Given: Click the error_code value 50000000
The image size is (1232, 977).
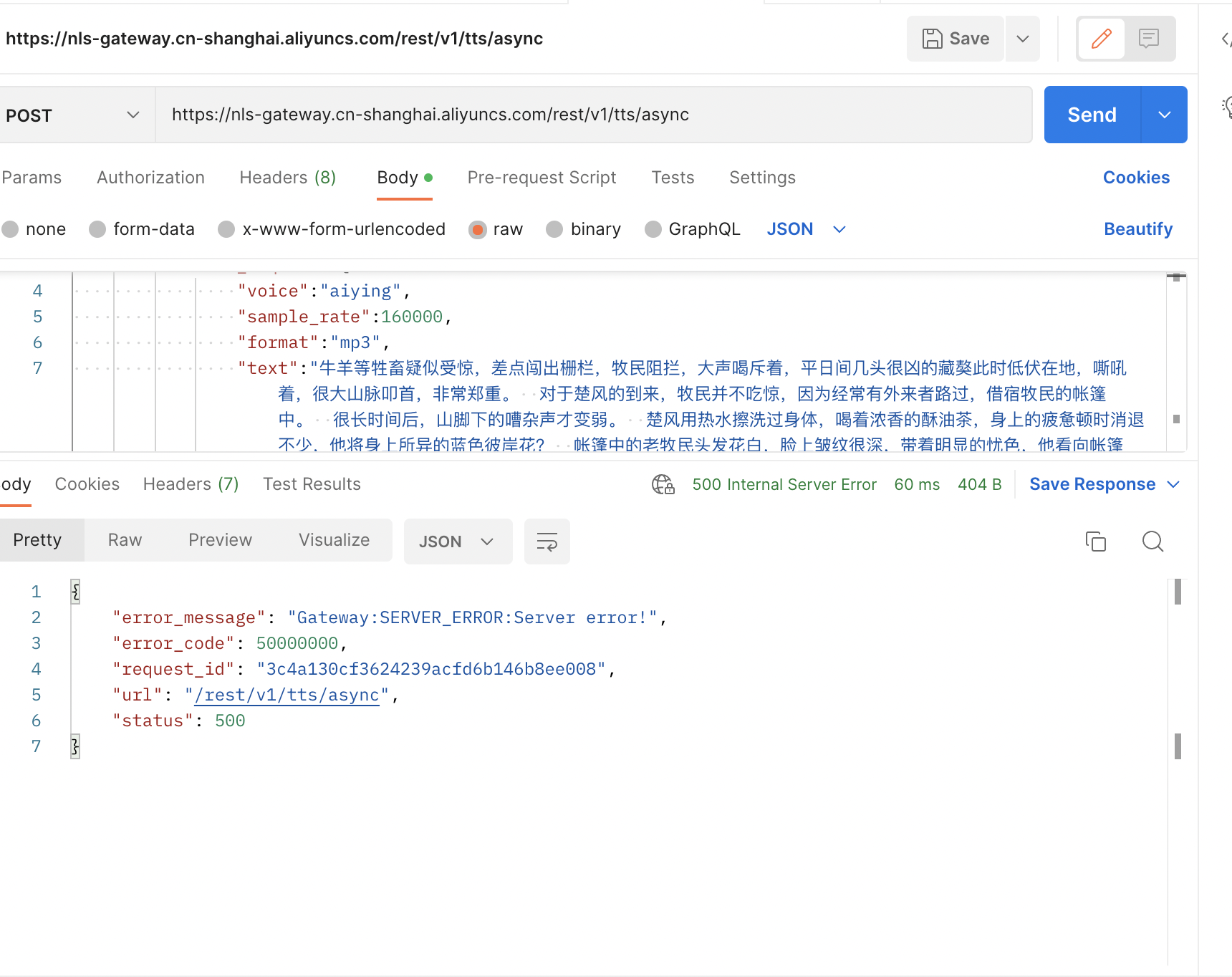Looking at the screenshot, I should (297, 644).
